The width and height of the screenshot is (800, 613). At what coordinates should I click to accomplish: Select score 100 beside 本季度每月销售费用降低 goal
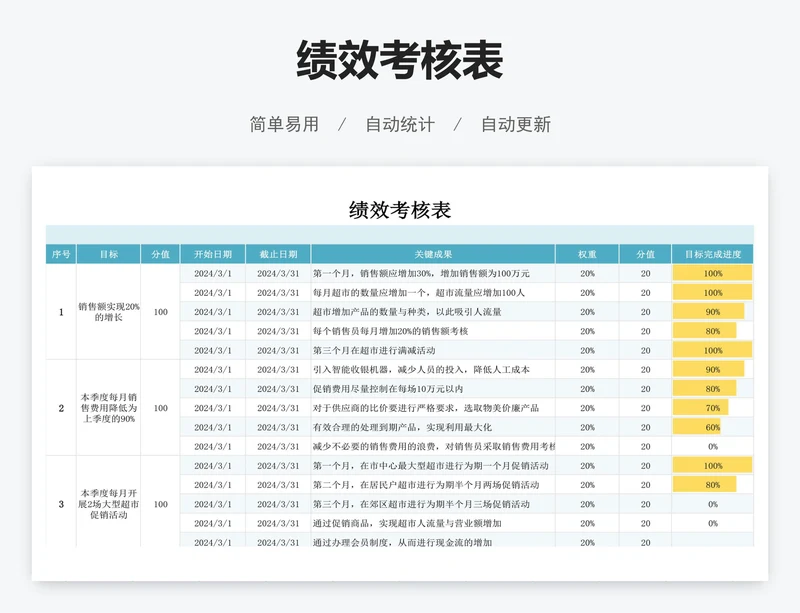160,408
